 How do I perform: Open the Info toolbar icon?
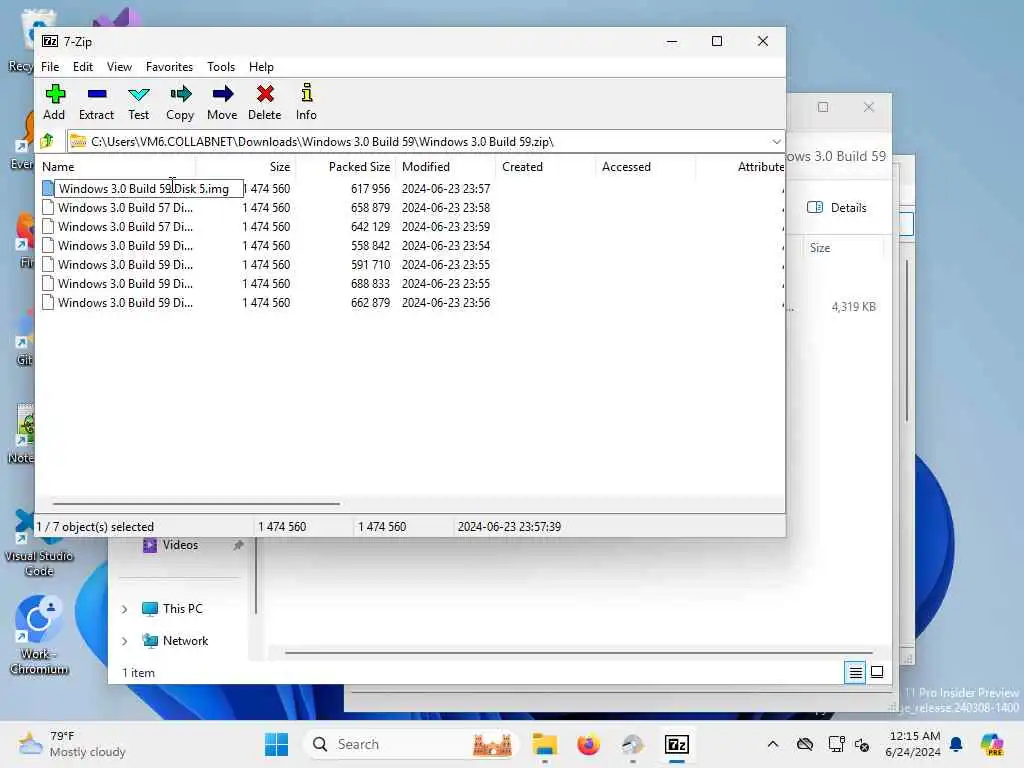306,102
